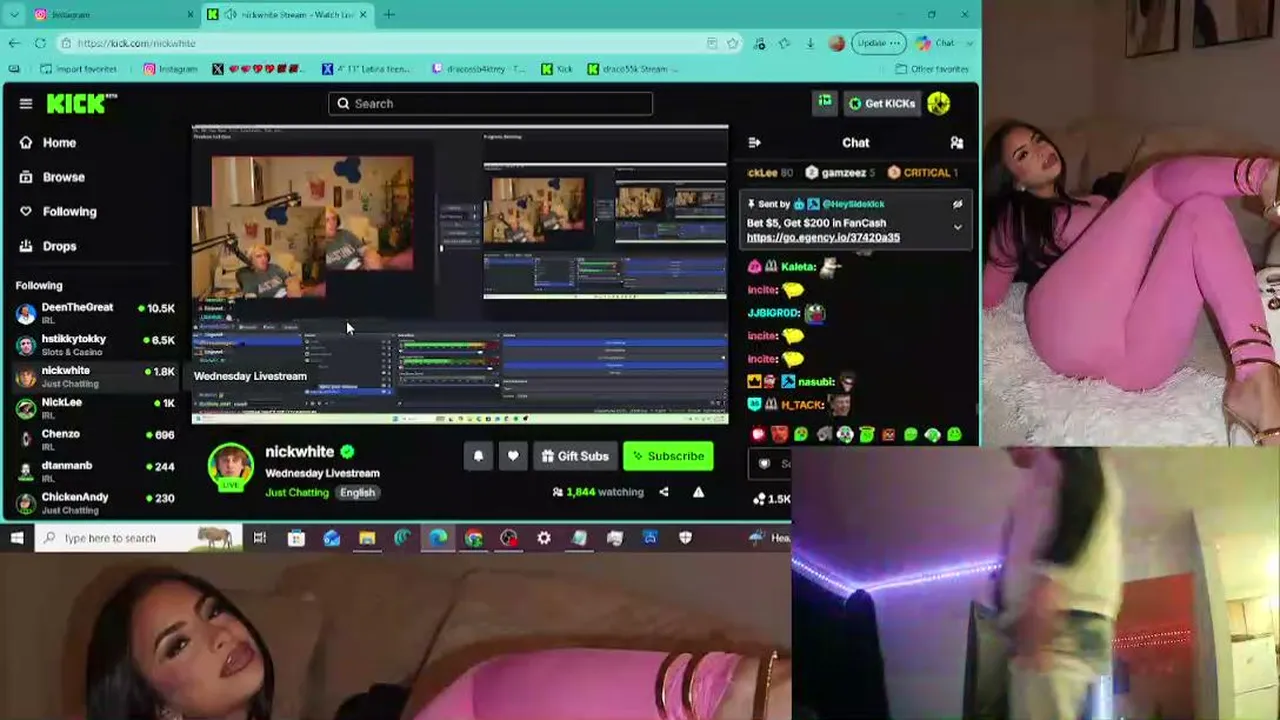1280x720 pixels.
Task: Open Task View on the taskbar
Action: tap(260, 538)
